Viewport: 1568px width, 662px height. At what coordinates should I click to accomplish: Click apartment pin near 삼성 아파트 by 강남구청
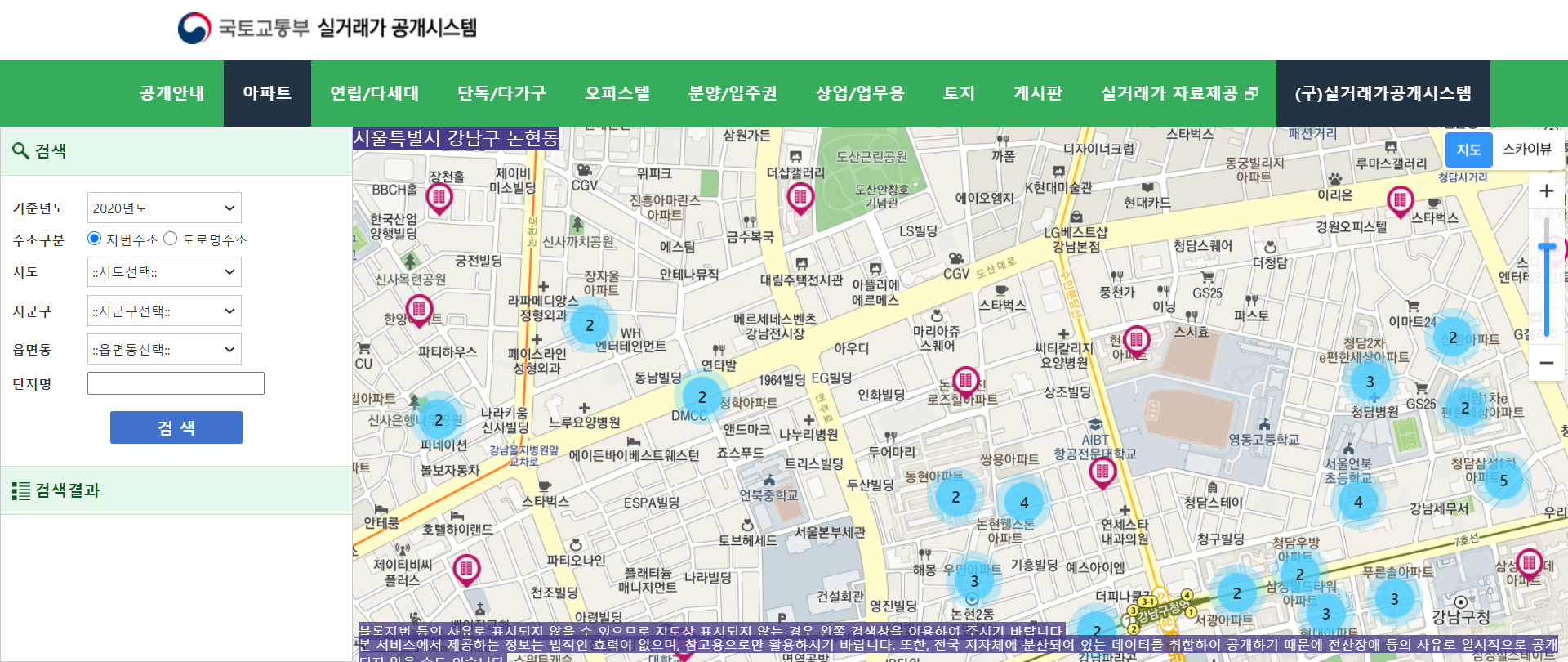click(1529, 565)
